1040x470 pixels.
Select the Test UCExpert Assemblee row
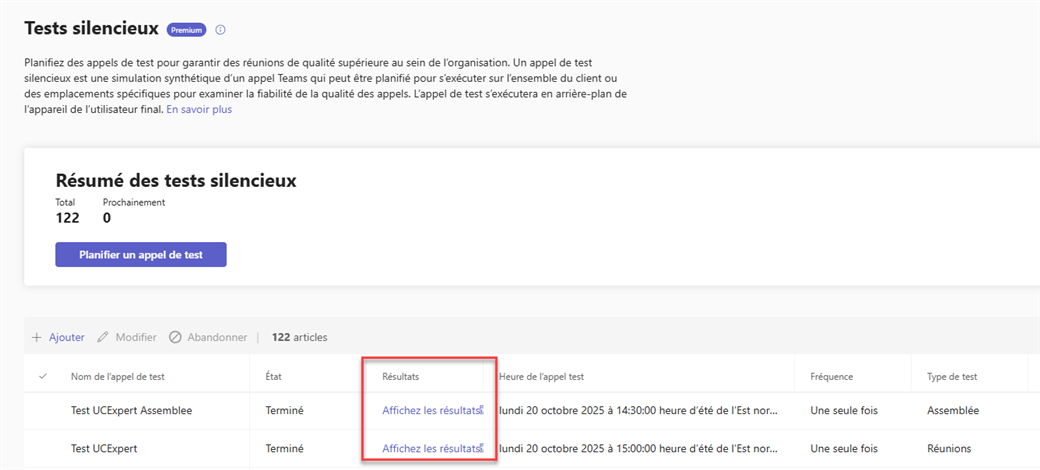(x=42, y=411)
